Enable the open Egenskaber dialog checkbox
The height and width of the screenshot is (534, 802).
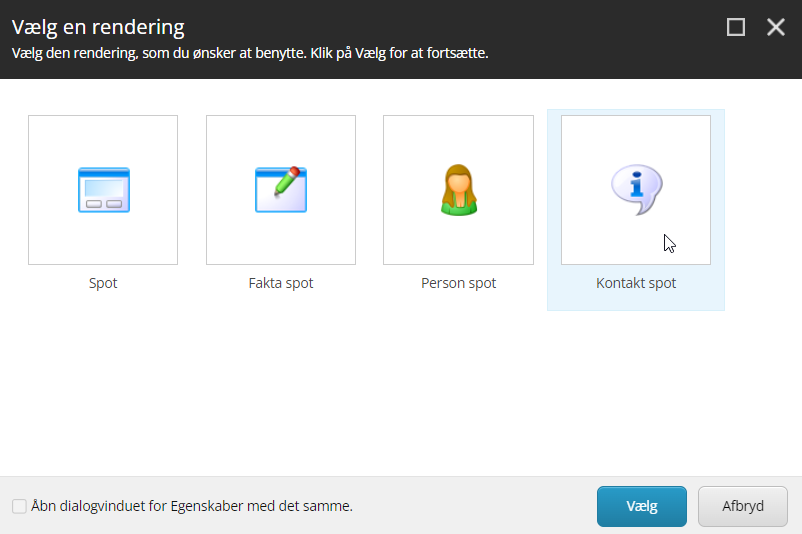tap(19, 506)
